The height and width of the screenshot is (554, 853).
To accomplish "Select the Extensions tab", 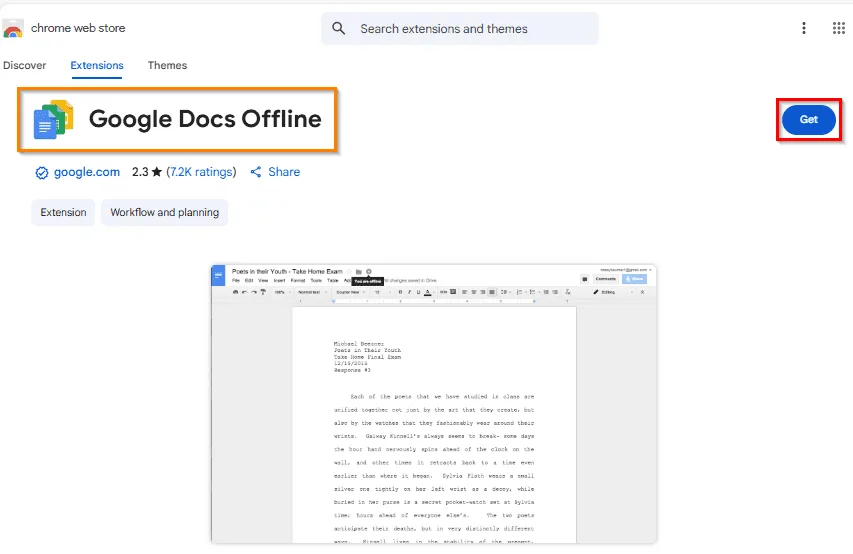I will click(x=97, y=65).
